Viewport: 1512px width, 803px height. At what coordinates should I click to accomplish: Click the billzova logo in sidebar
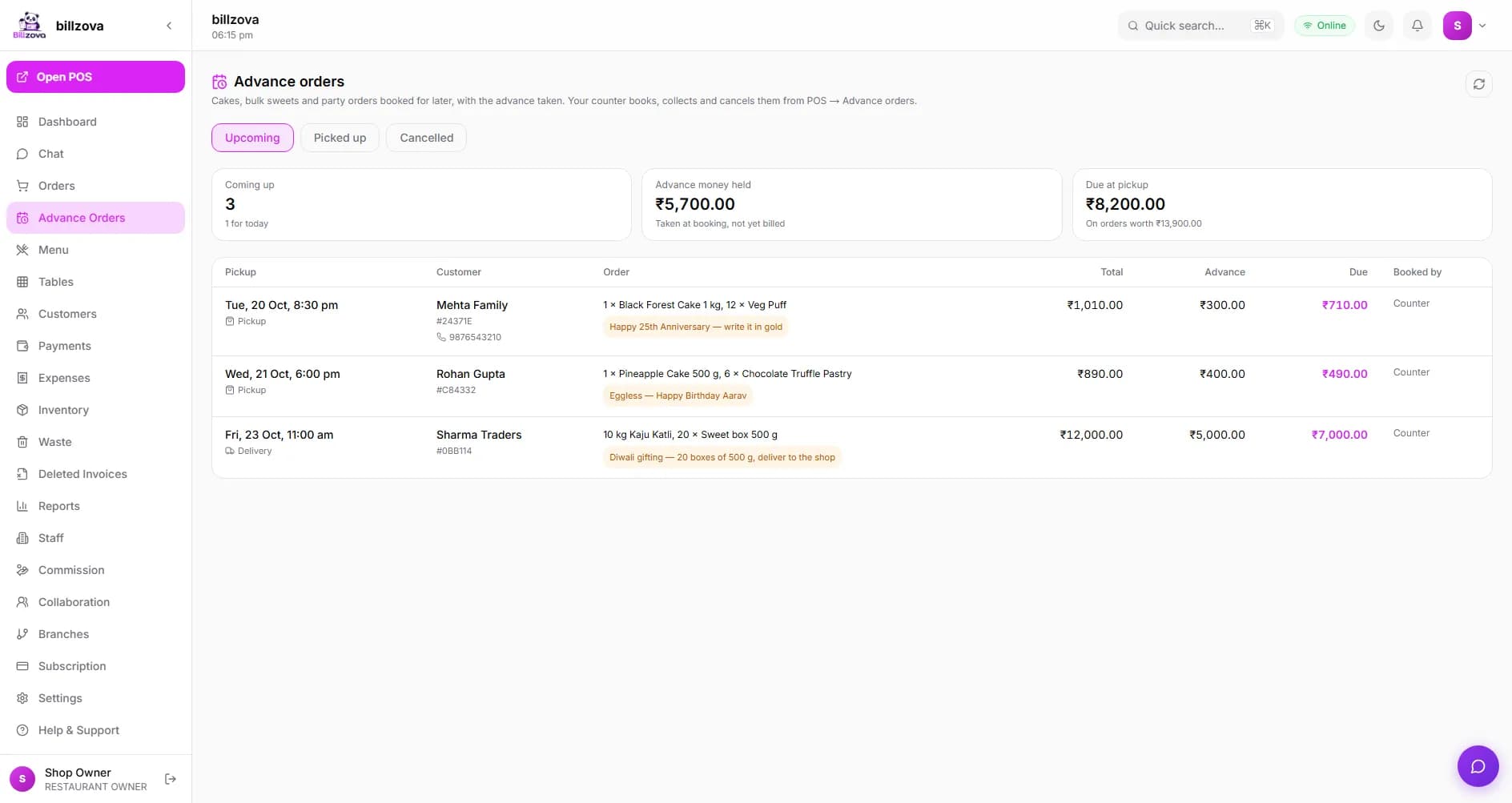click(30, 26)
